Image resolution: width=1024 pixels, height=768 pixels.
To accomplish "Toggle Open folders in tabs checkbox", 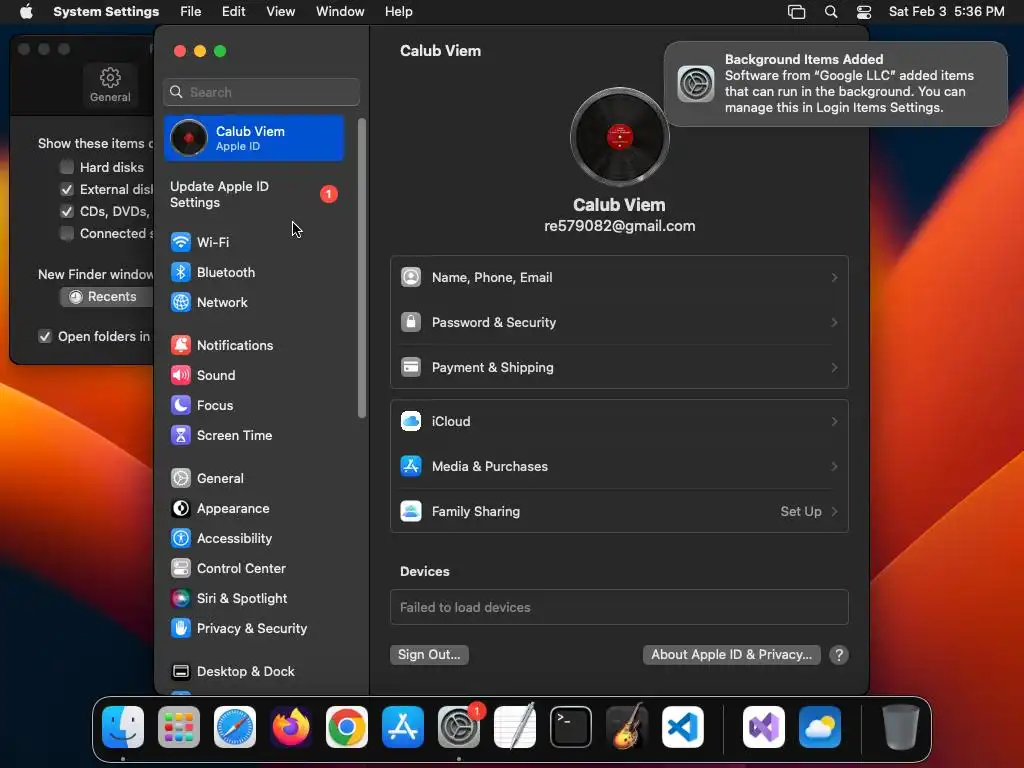I will pyautogui.click(x=45, y=336).
